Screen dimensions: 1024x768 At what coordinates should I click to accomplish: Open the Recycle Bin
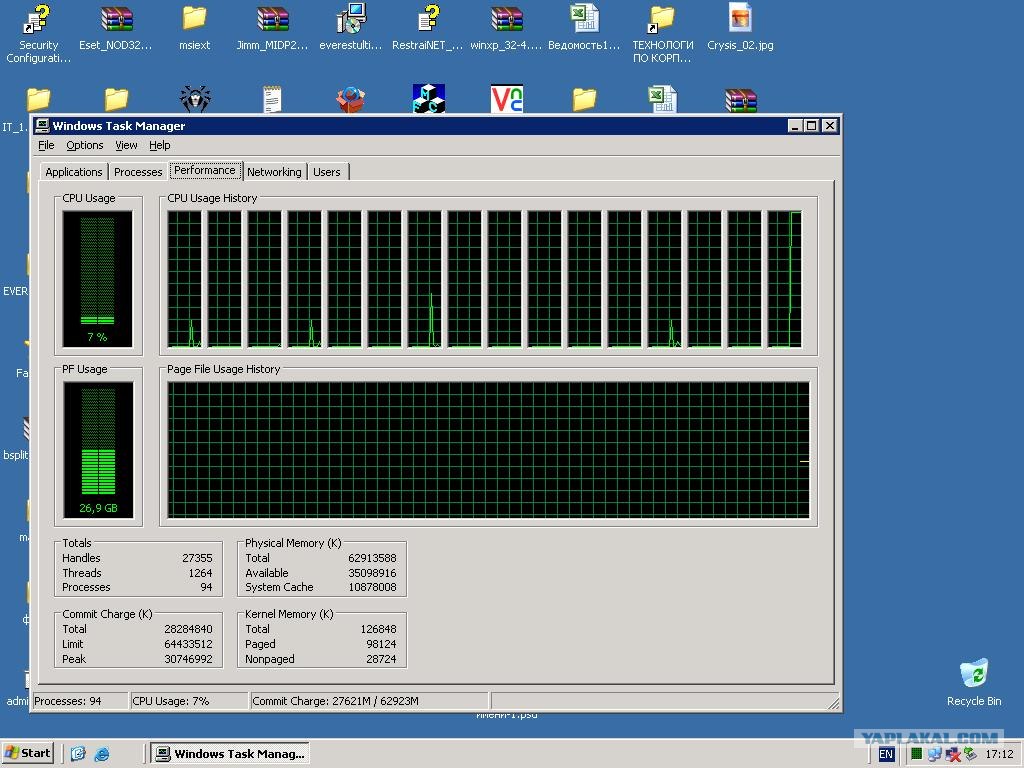[974, 682]
